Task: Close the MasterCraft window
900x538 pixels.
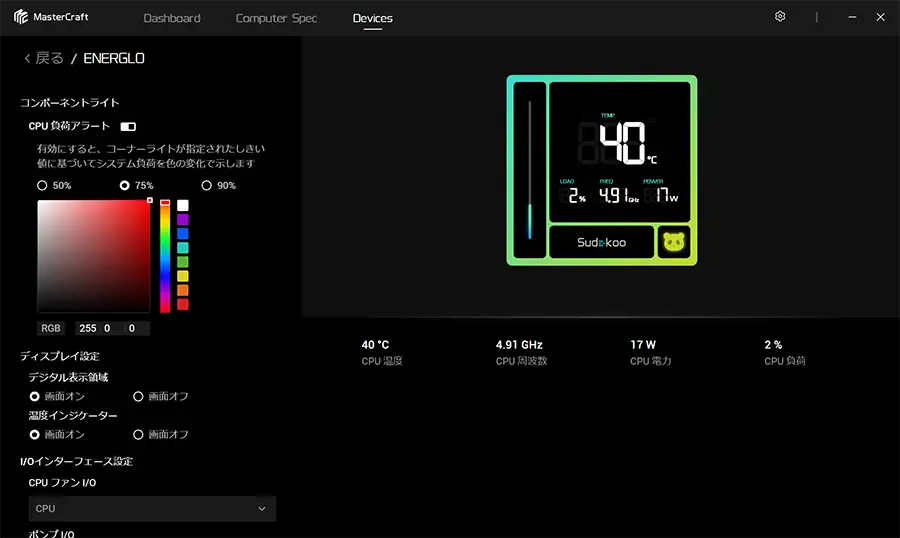Action: (x=880, y=17)
